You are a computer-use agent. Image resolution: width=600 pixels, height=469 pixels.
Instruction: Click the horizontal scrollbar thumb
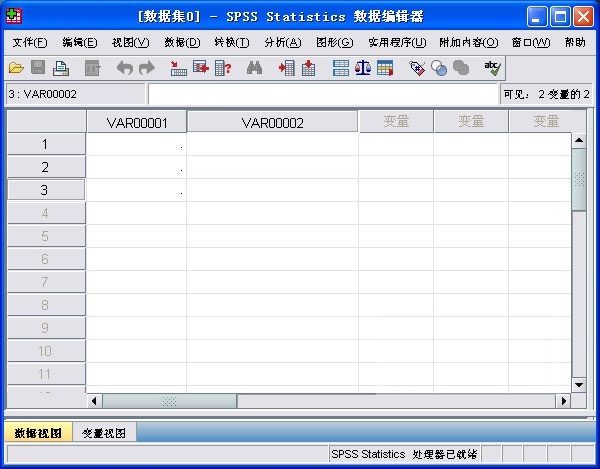(x=170, y=401)
